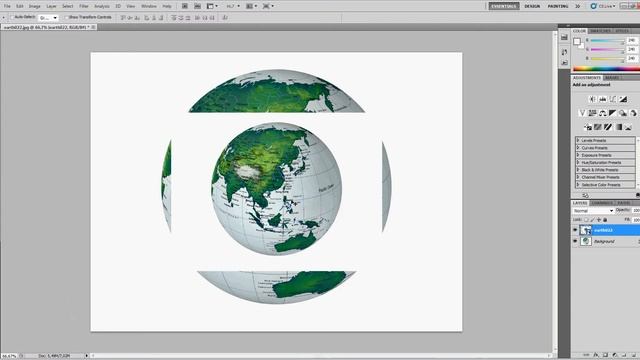The image size is (640, 360).
Task: Expand Channel Mixer Presets list
Action: (x=578, y=177)
